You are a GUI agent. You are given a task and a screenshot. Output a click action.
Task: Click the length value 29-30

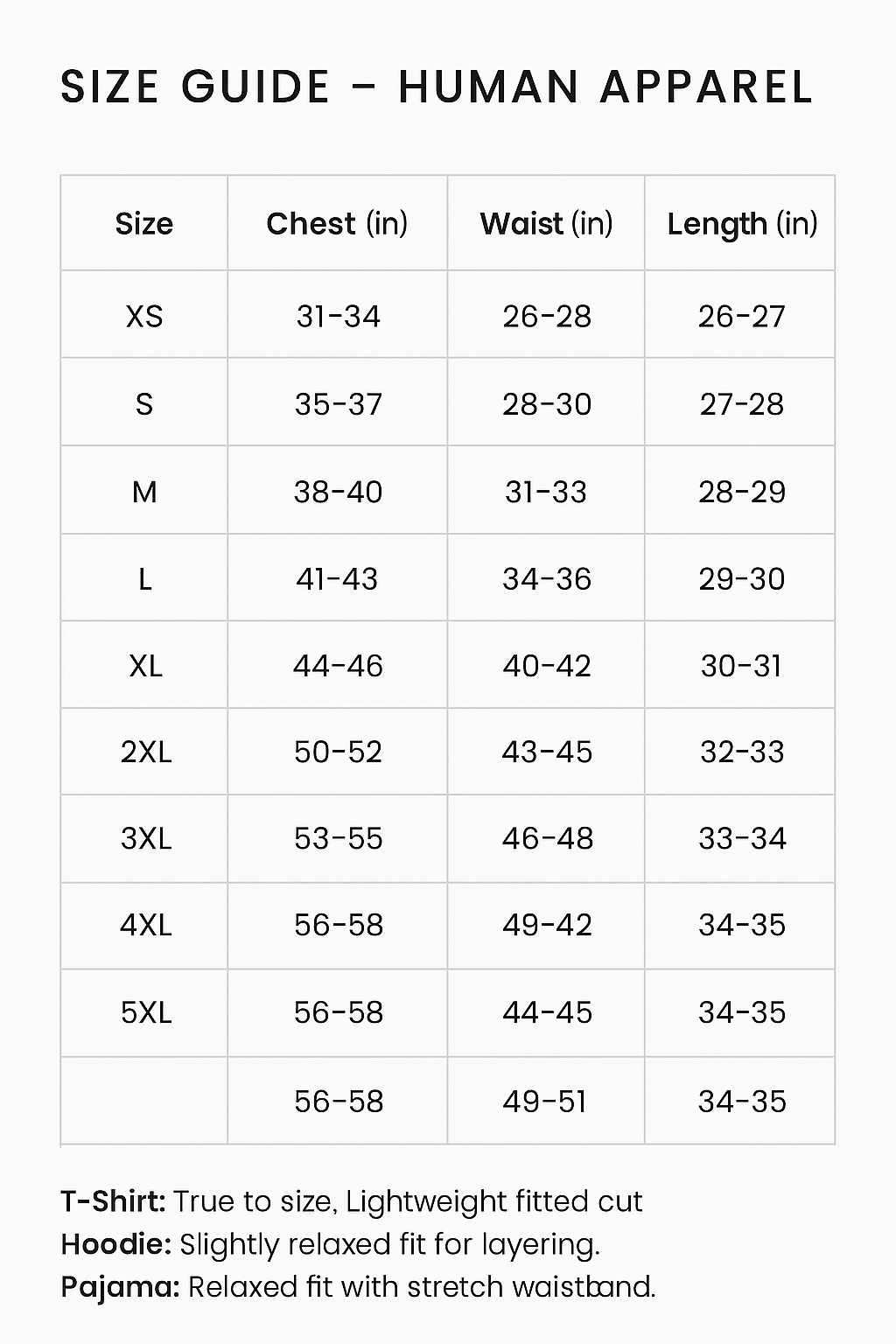tap(742, 578)
